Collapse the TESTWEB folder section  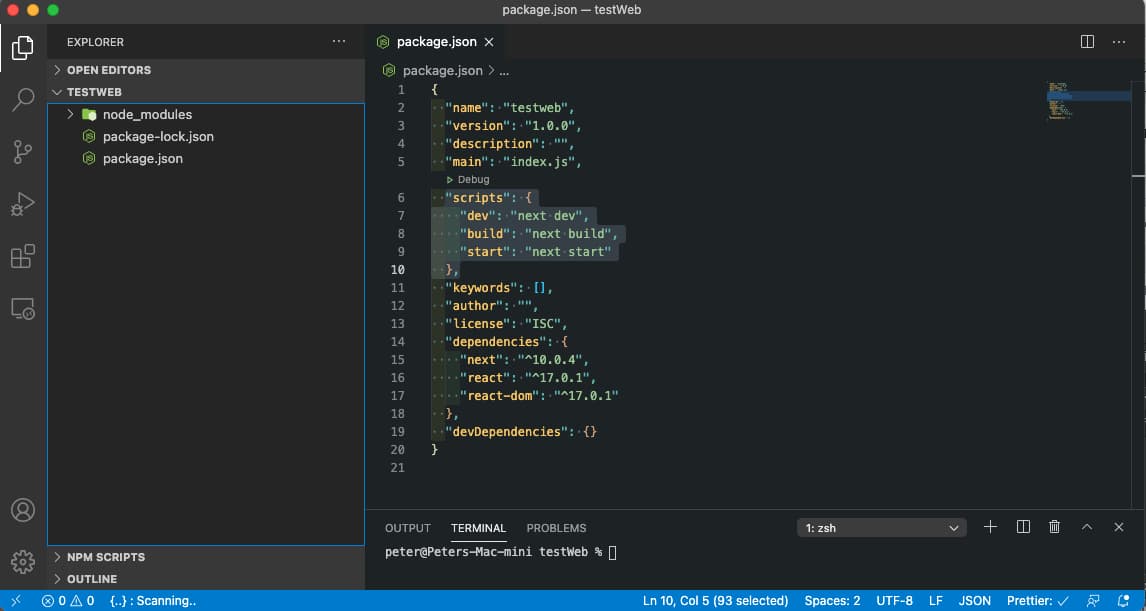tap(206, 92)
